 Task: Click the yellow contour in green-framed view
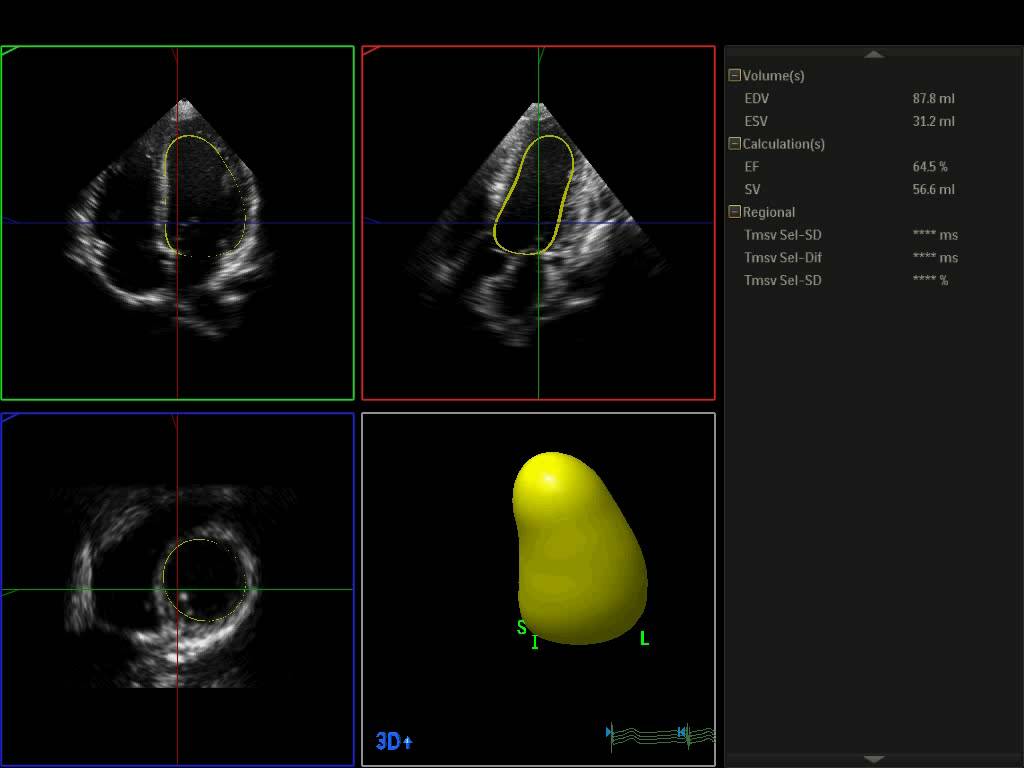coord(206,196)
